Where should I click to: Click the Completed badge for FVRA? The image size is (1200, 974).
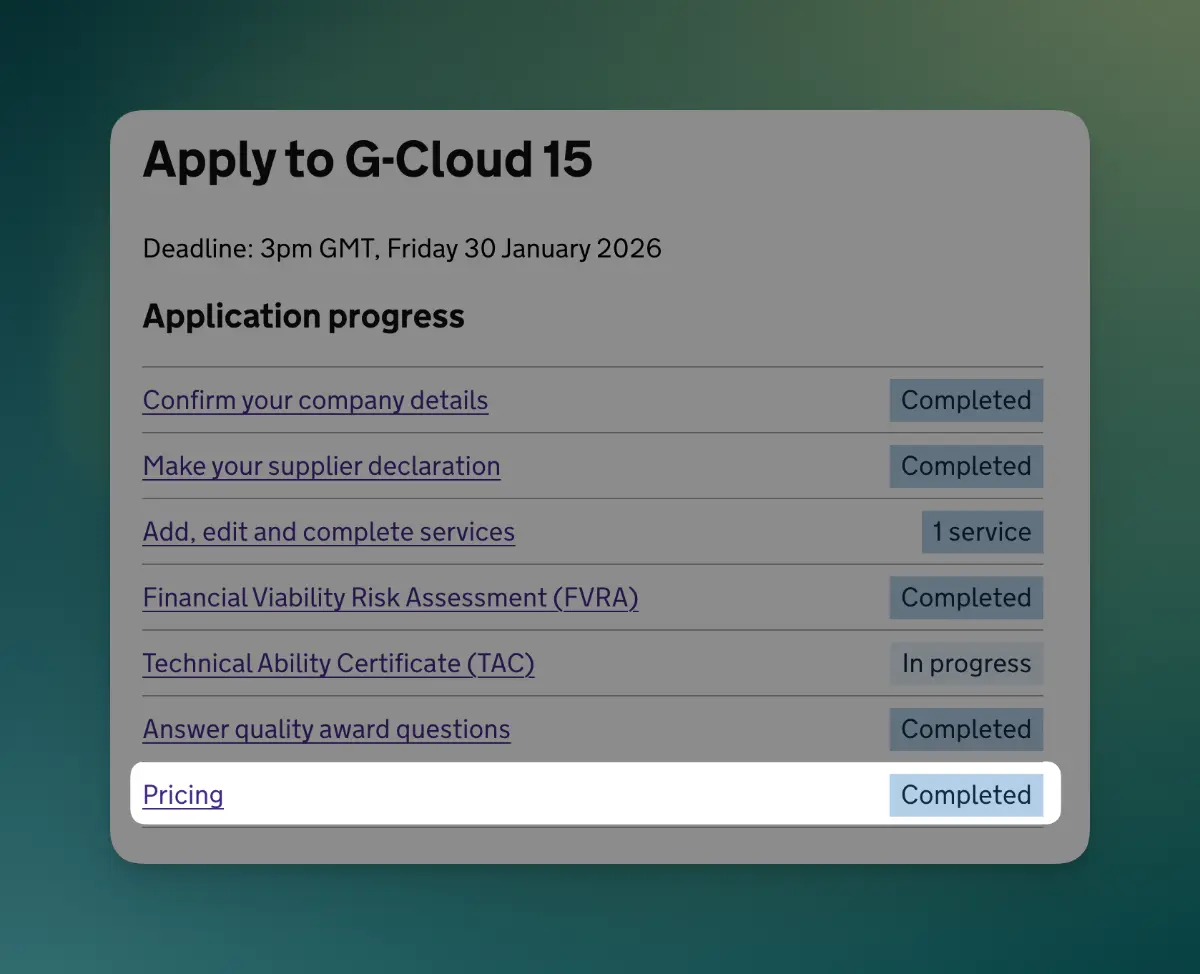point(966,598)
